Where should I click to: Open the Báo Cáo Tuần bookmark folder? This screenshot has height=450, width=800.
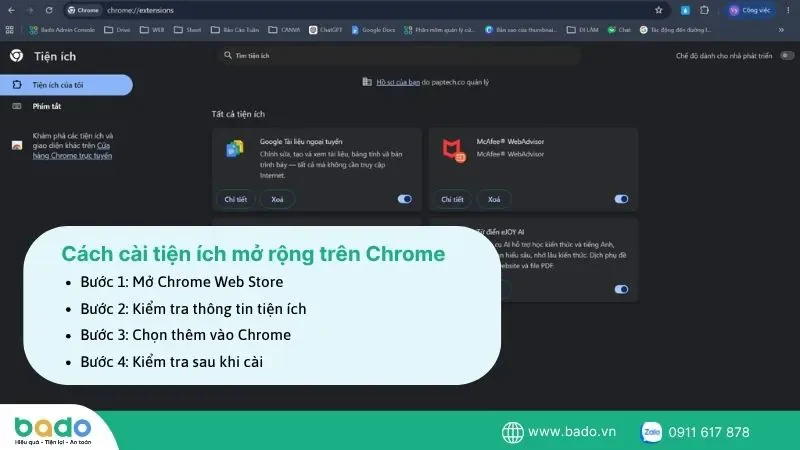pos(235,30)
